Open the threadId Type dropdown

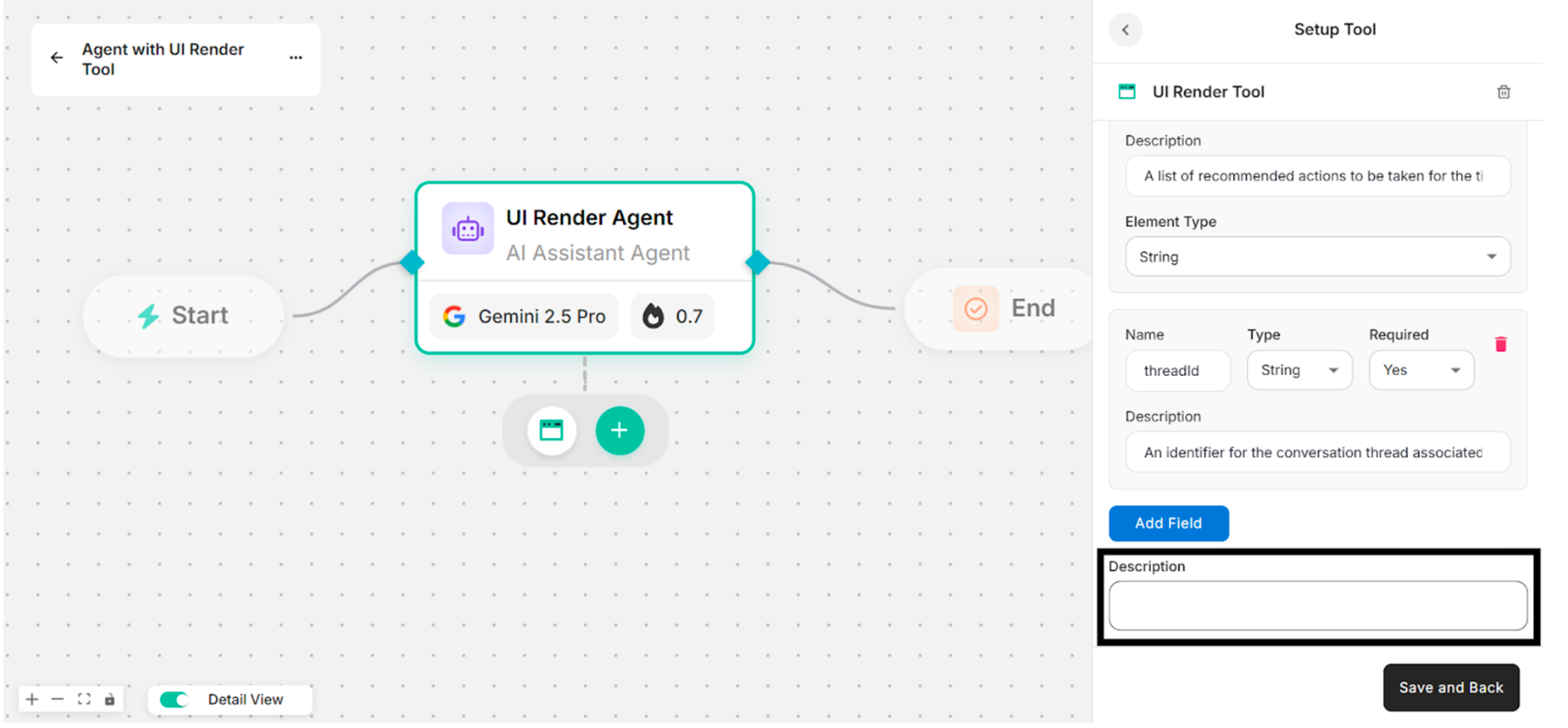tap(1299, 370)
